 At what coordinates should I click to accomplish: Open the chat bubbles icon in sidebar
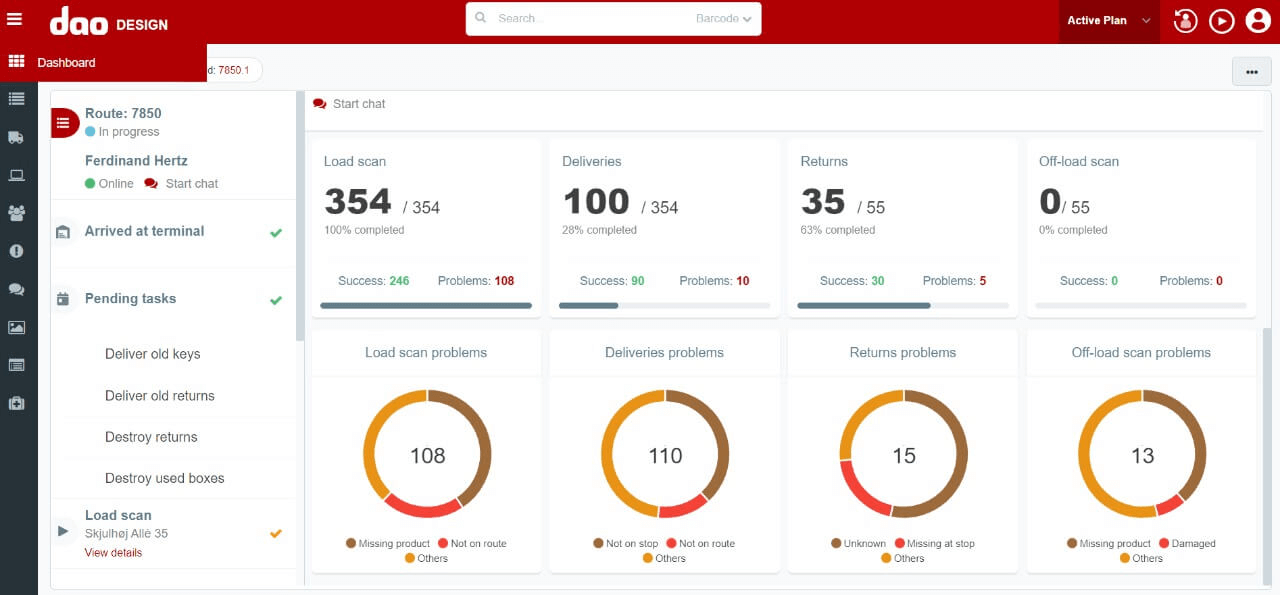(16, 289)
